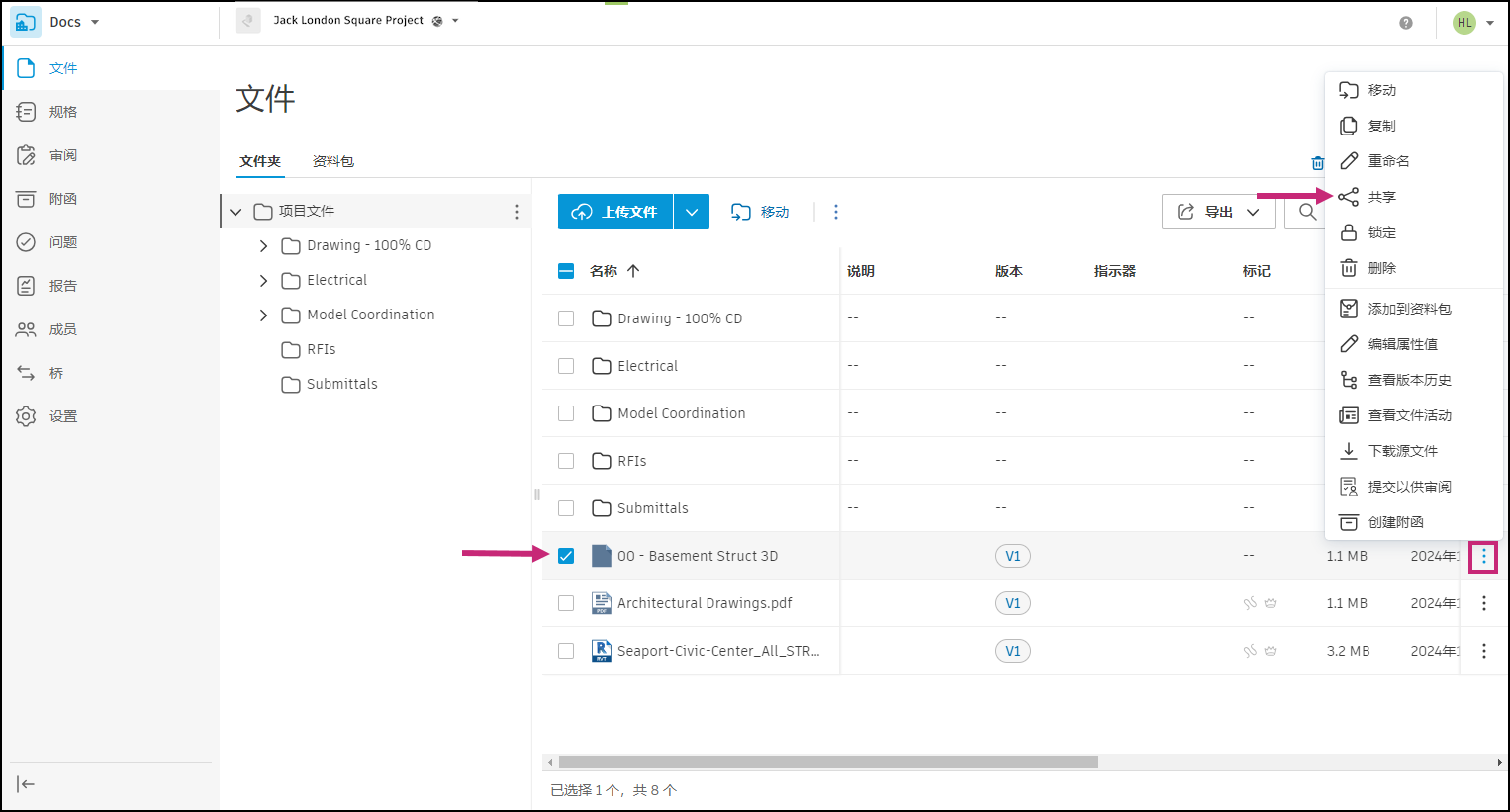This screenshot has height=812, width=1510.
Task: Open the upload file dropdown arrow
Action: (692, 212)
